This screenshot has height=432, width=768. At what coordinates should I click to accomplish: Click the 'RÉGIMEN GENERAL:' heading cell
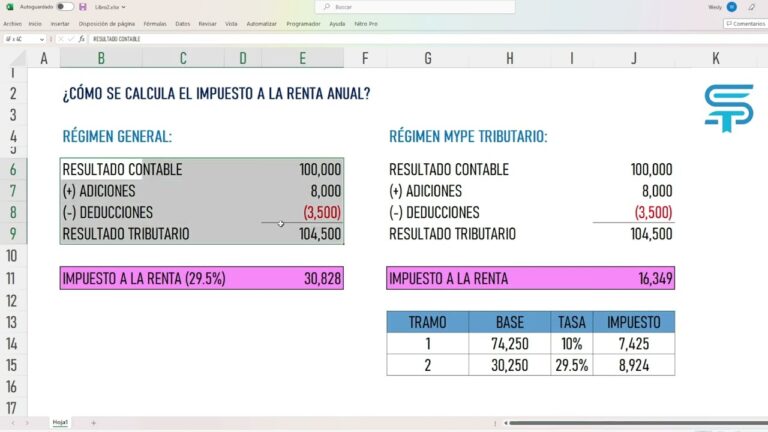pos(117,136)
